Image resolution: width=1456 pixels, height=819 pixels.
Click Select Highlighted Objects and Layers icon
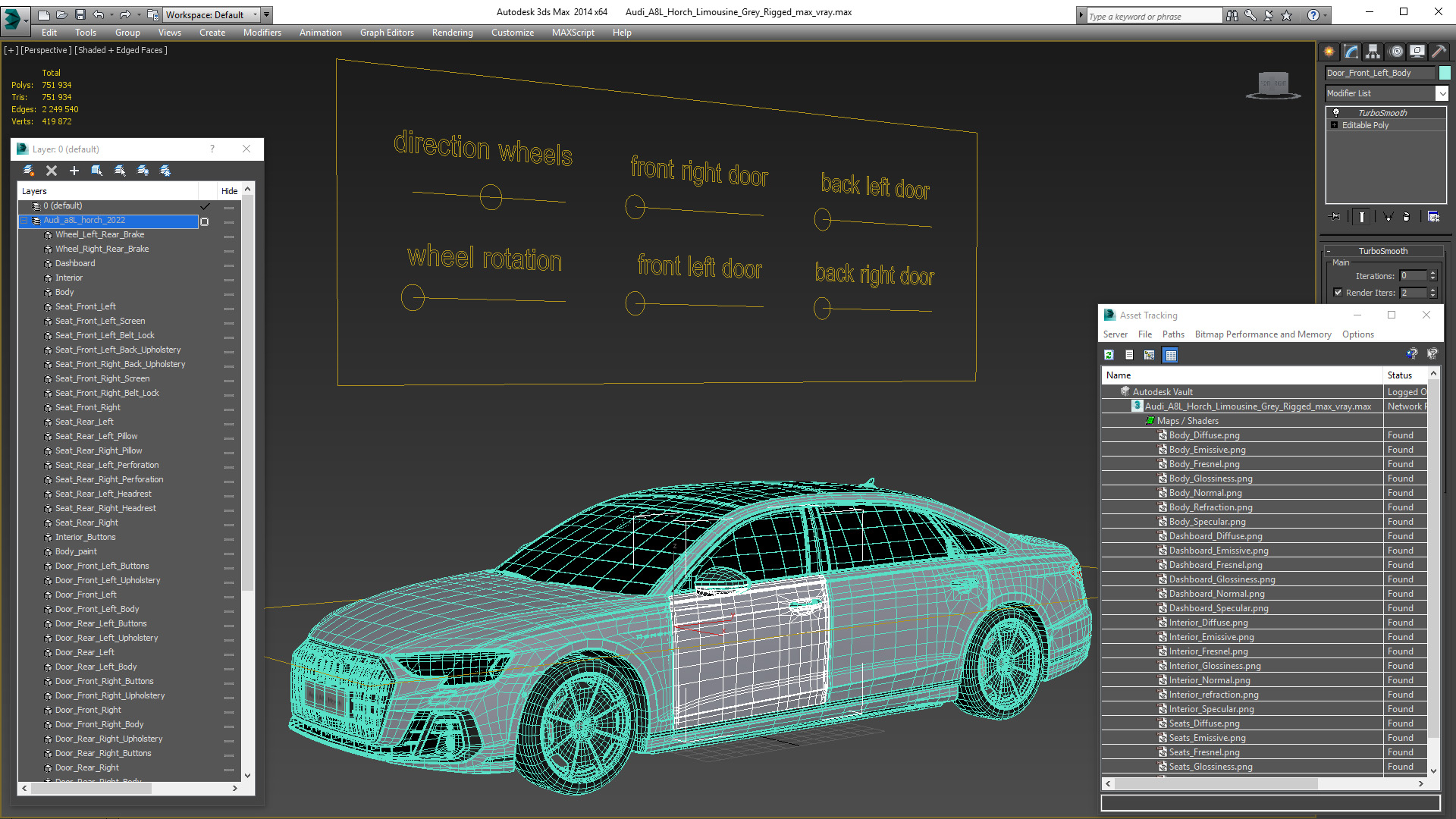[97, 171]
